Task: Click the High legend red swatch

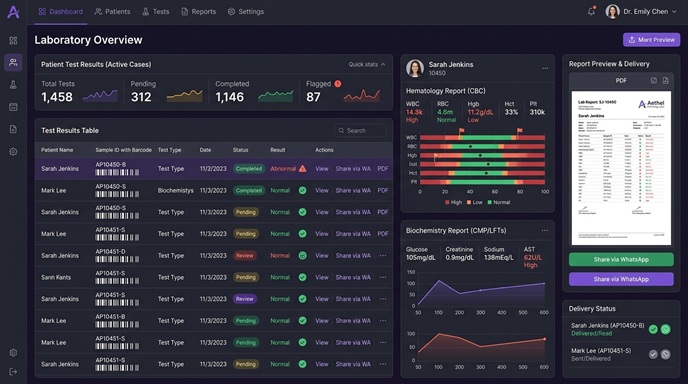Action: pyautogui.click(x=447, y=202)
